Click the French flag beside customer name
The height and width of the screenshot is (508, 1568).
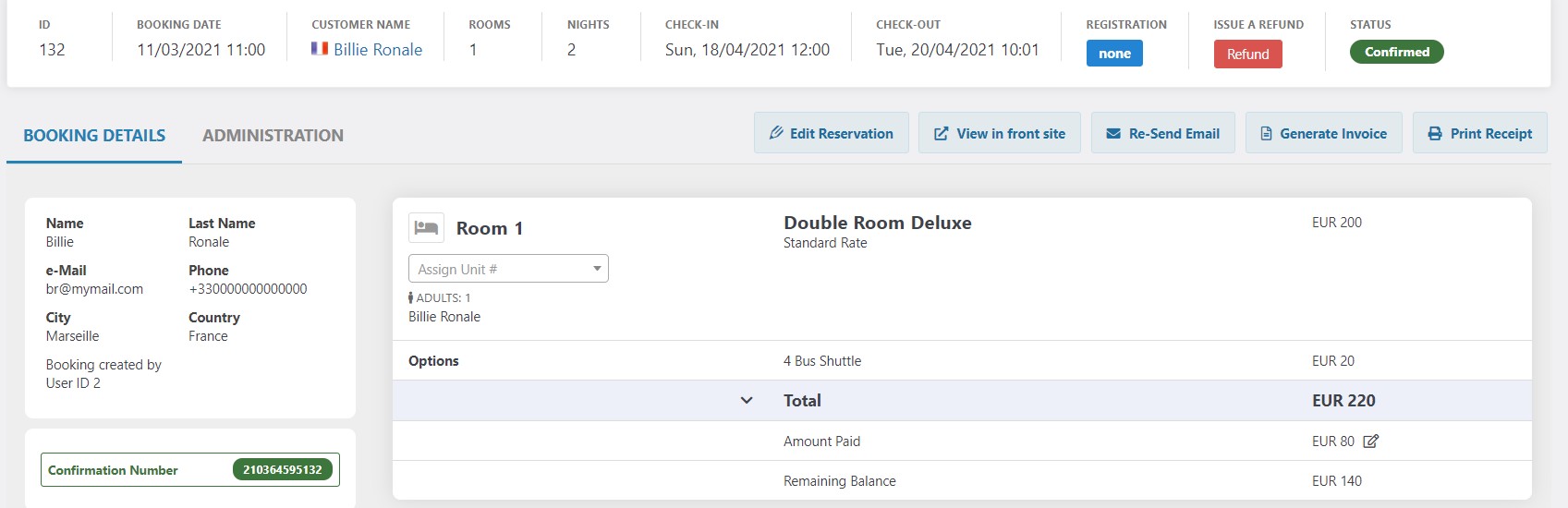click(320, 49)
